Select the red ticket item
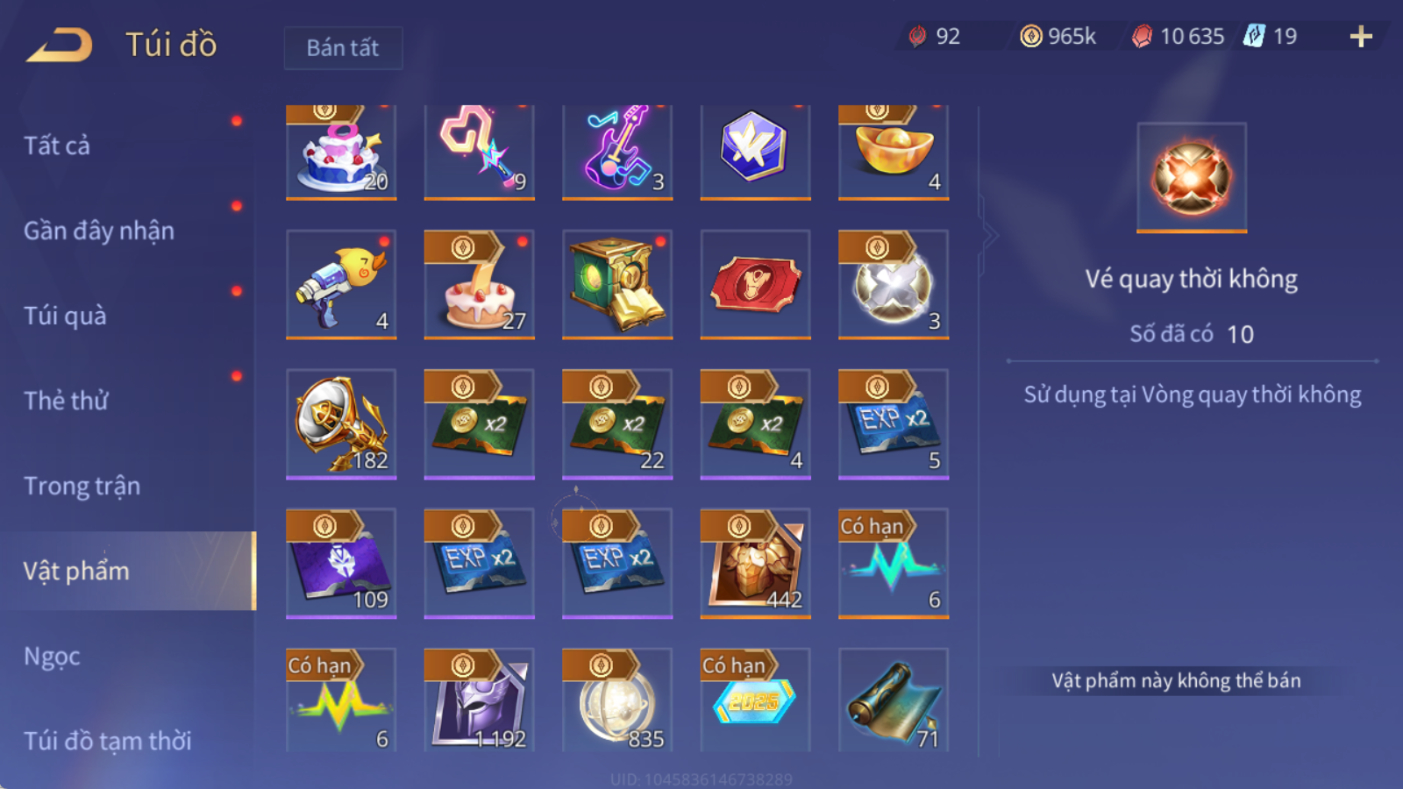Screen dimensions: 1403x789 click(755, 285)
